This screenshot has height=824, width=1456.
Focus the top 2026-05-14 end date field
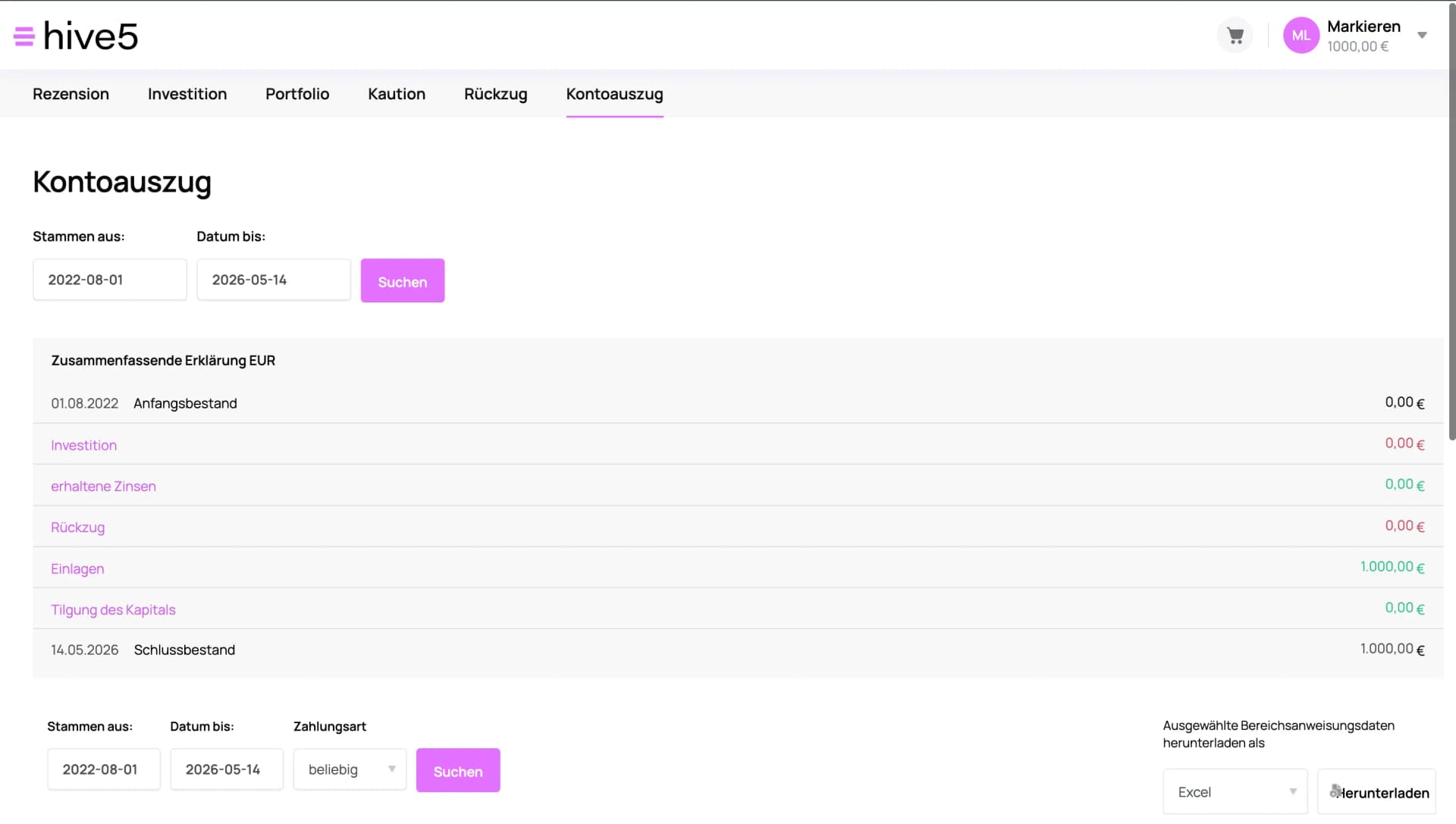274,280
